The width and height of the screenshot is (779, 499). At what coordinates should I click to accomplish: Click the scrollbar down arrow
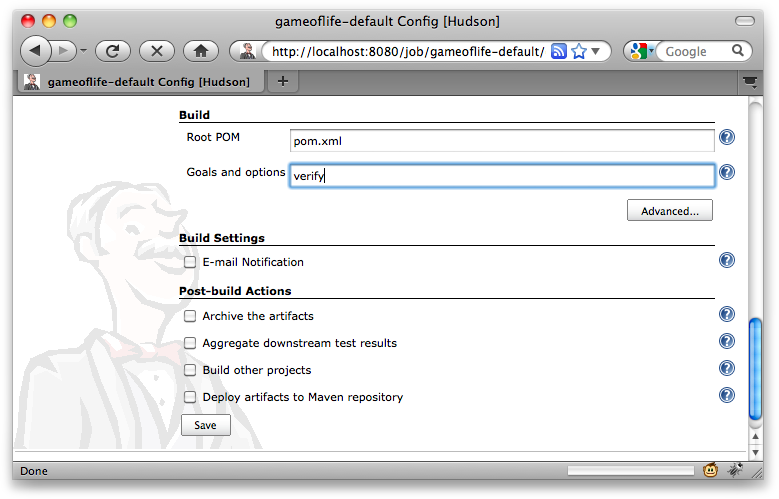click(755, 452)
